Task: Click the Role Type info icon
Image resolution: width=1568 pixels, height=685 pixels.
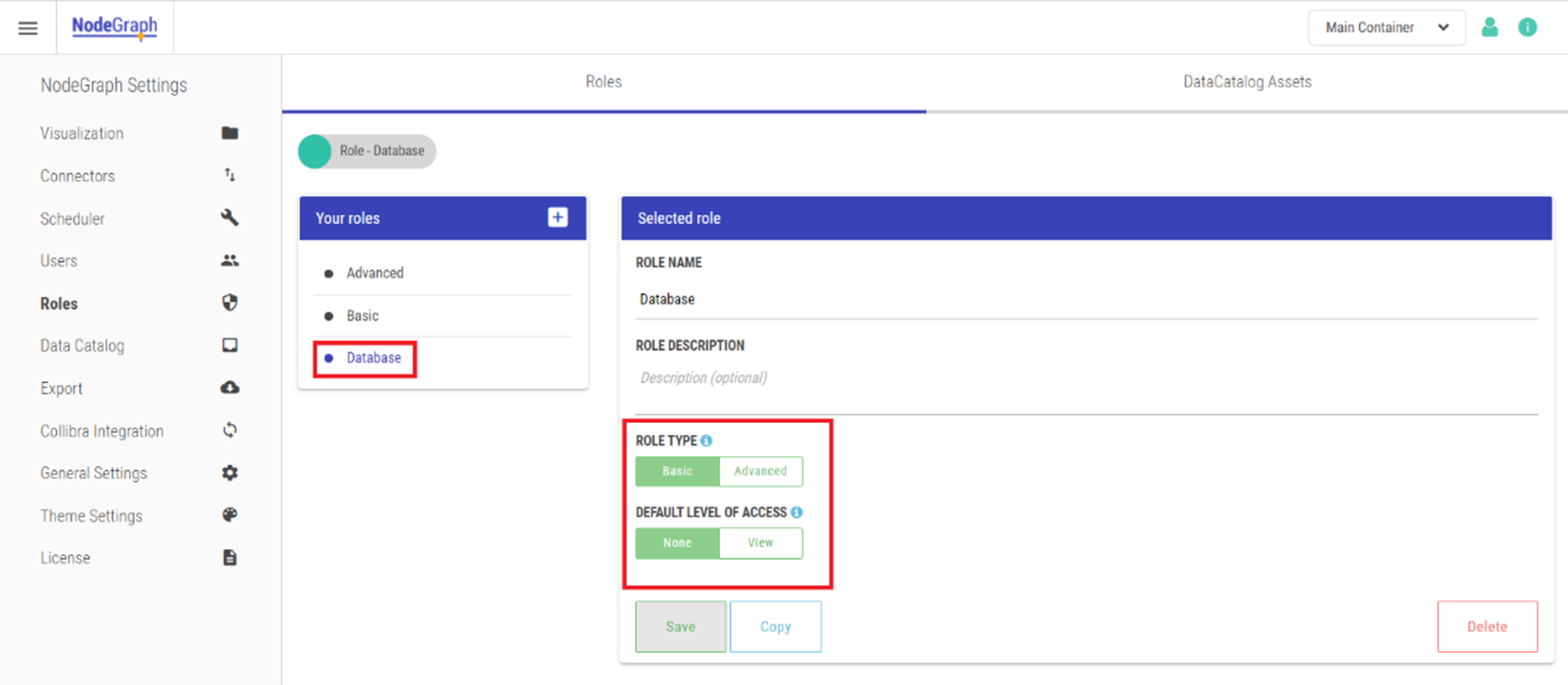Action: (x=707, y=441)
